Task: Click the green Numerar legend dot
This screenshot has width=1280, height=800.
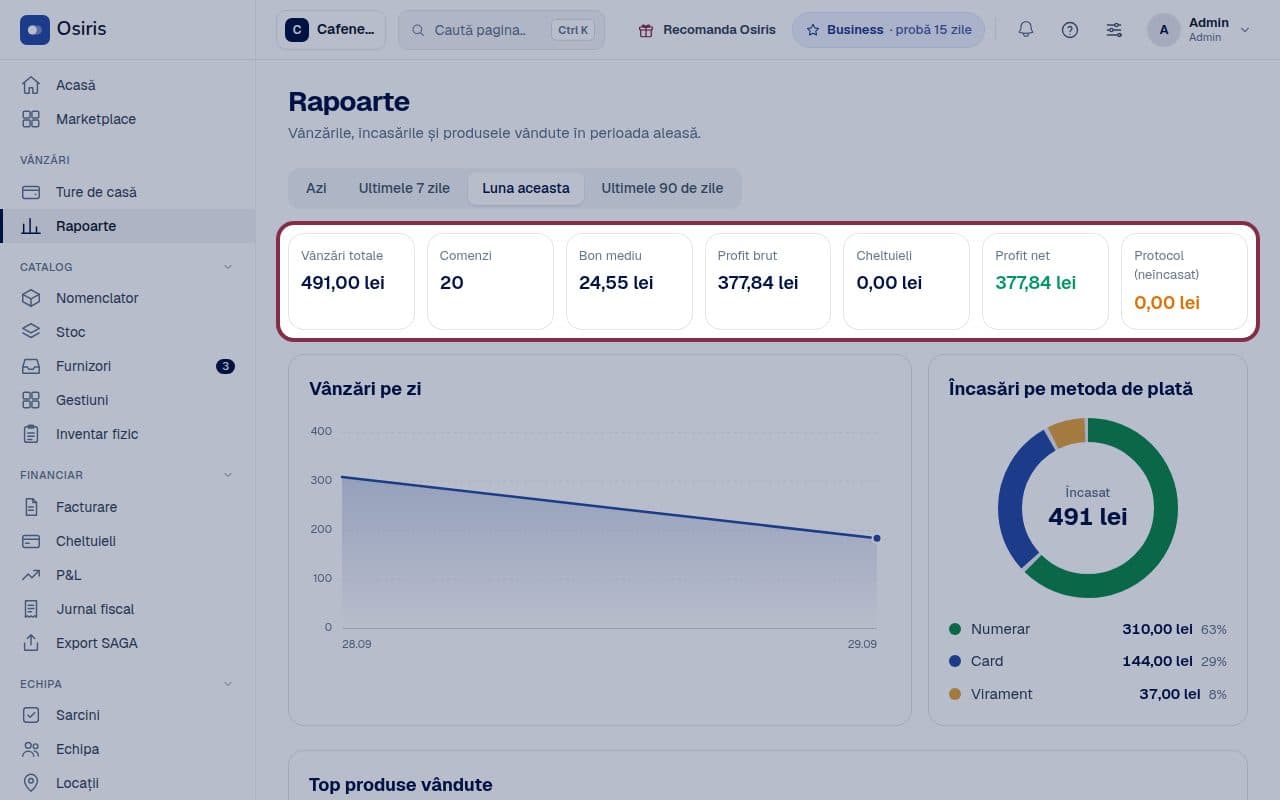Action: coord(955,629)
